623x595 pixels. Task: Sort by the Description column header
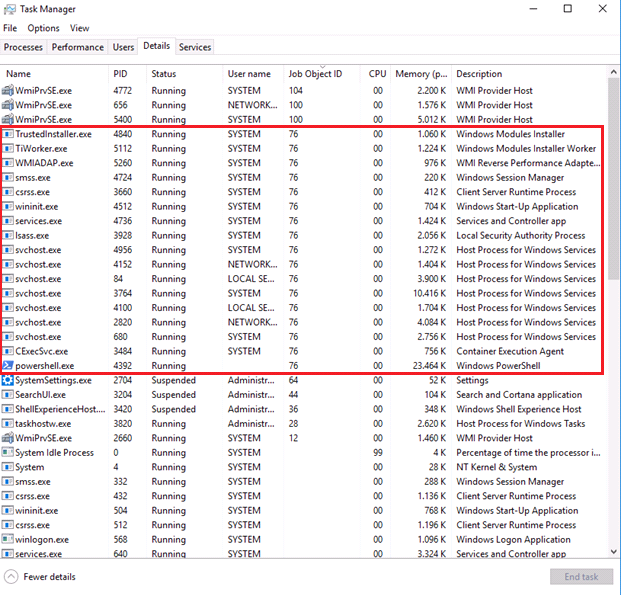point(528,74)
